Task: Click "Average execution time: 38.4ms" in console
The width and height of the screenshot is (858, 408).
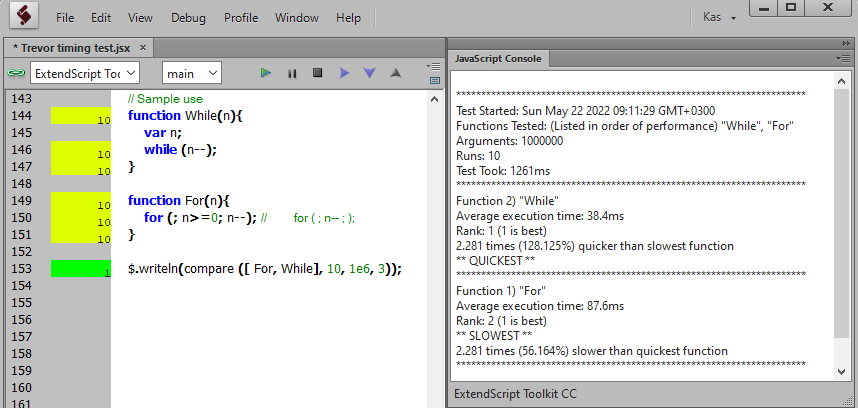Action: [x=540, y=215]
